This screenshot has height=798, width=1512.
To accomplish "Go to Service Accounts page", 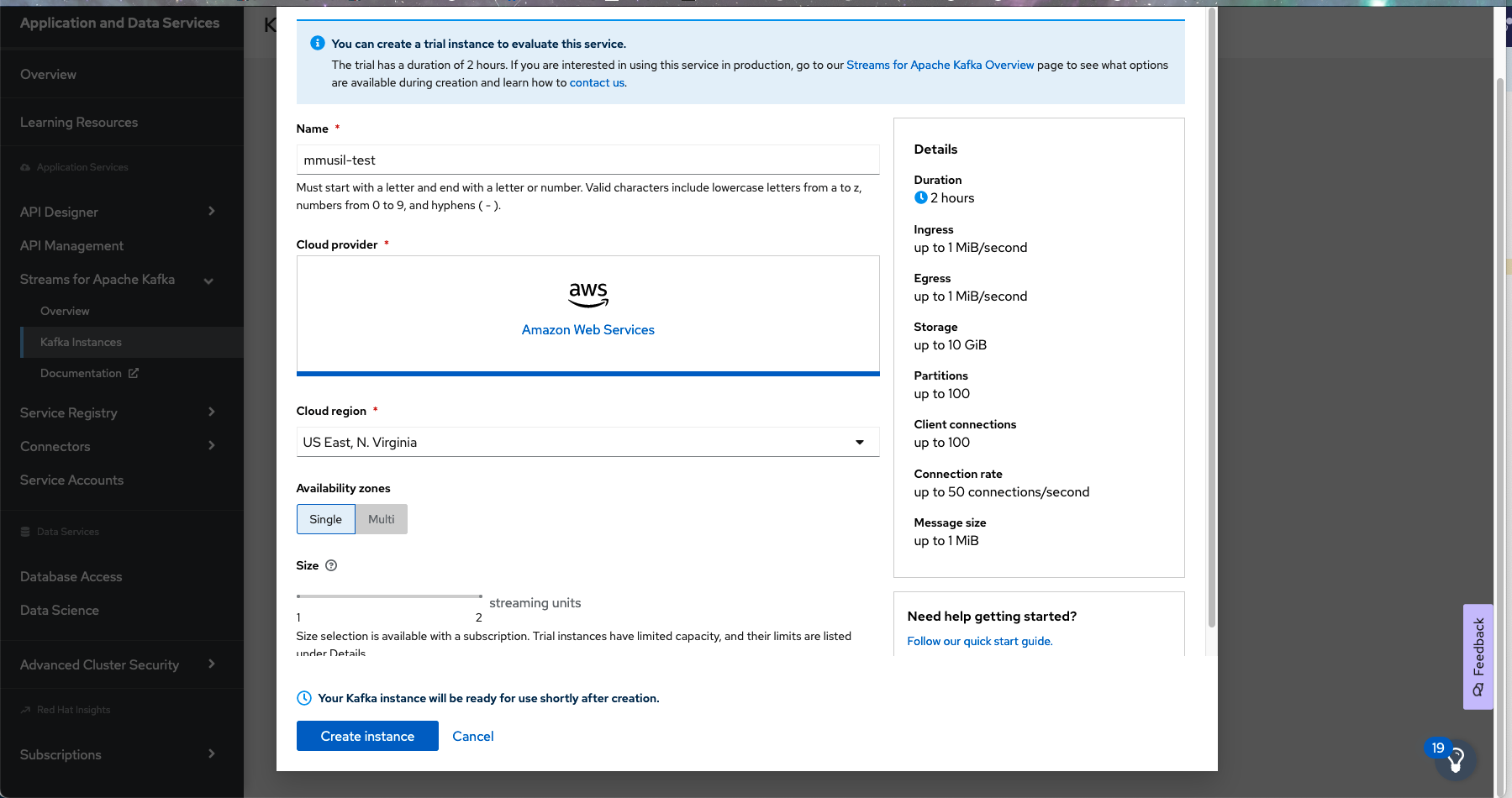I will pos(71,480).
